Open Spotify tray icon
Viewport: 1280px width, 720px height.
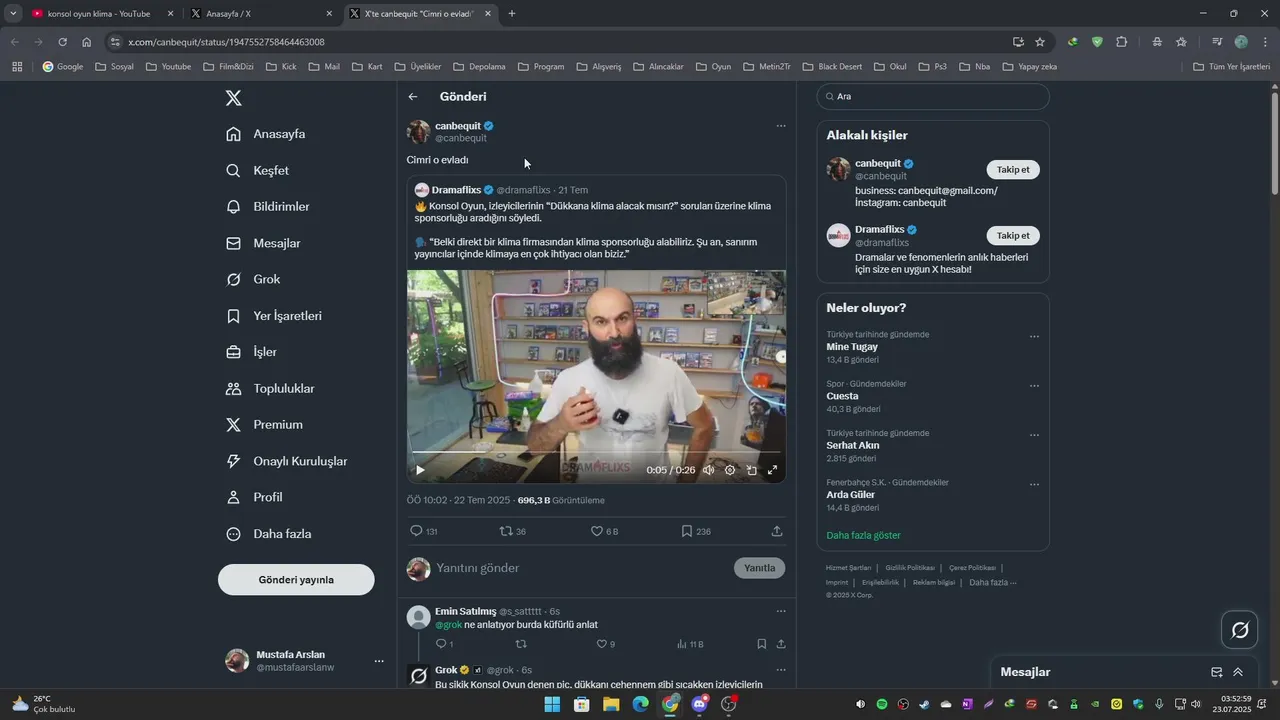click(882, 704)
